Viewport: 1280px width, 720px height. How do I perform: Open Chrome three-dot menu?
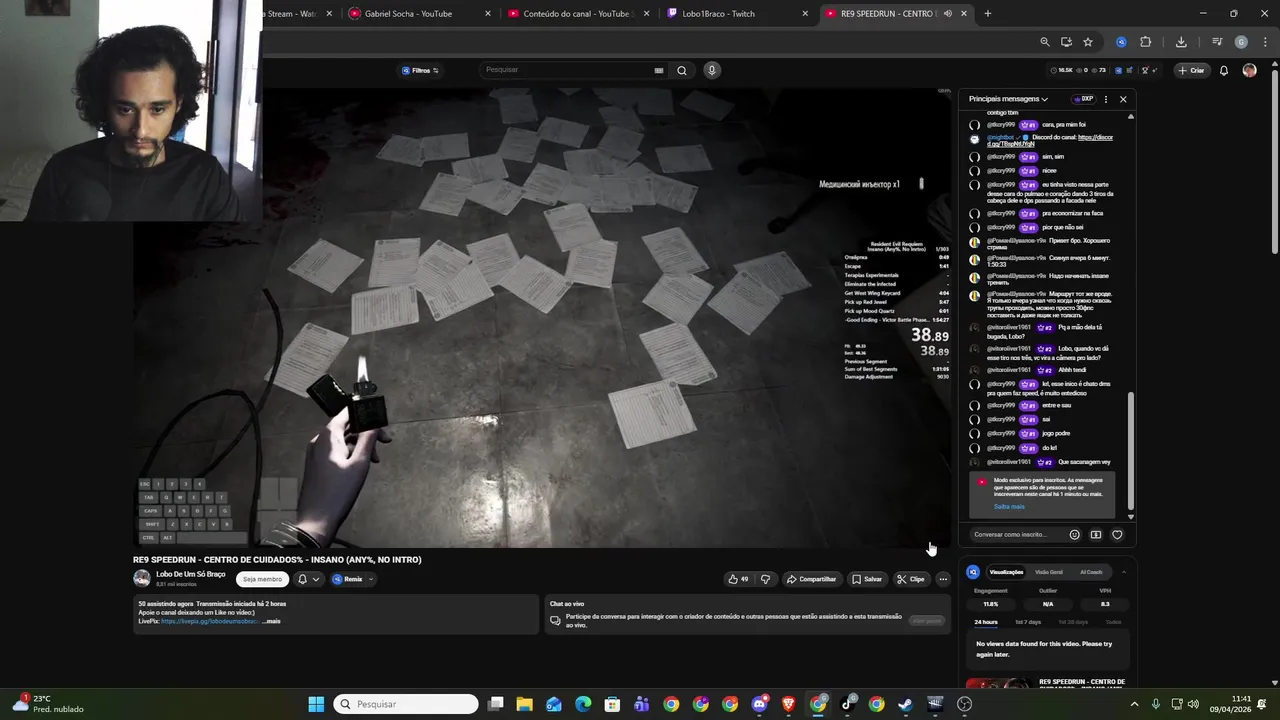point(1265,42)
